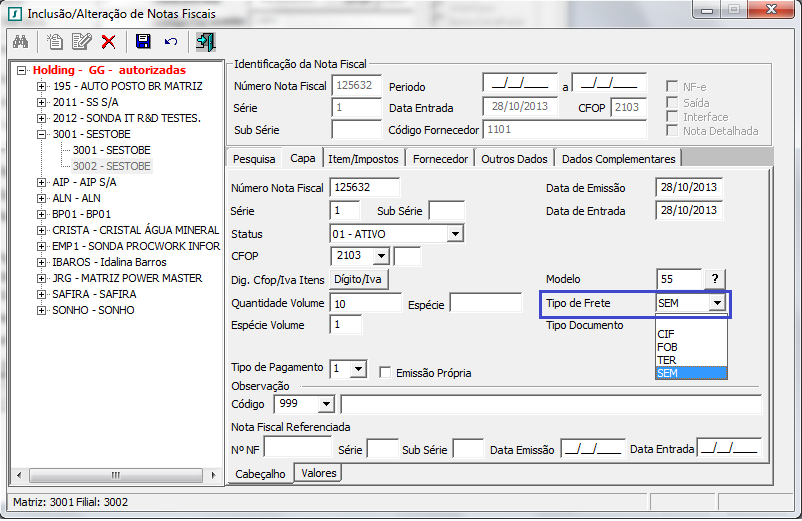Toggle the NF-e checkbox
The height and width of the screenshot is (521, 802).
pos(673,87)
